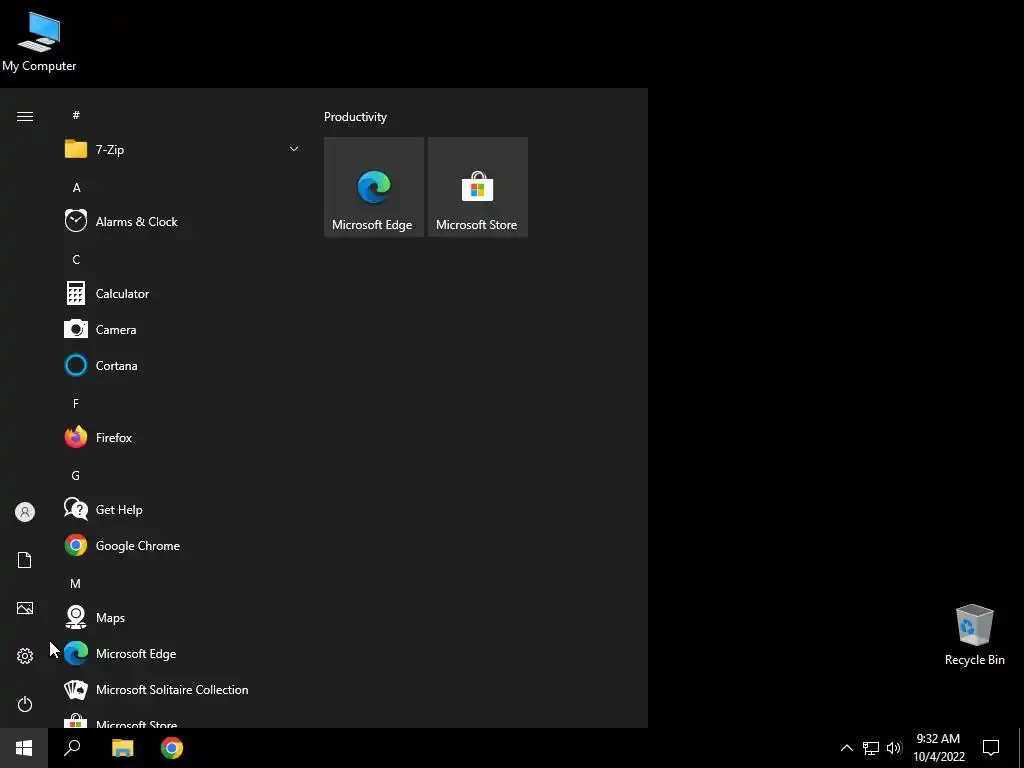Open taskbar Search magnifier
The width and height of the screenshot is (1024, 768).
click(72, 748)
